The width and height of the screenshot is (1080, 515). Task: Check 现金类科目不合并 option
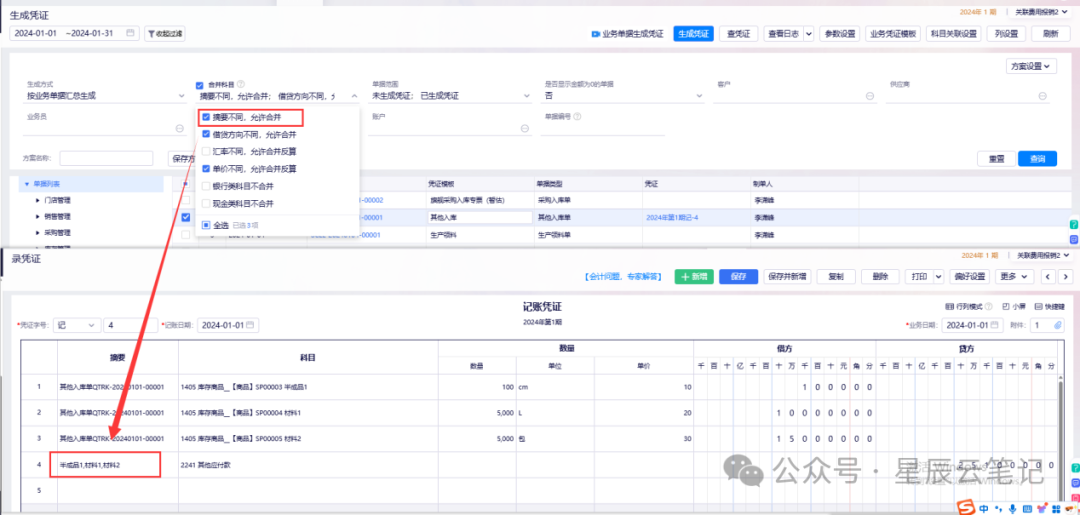coord(206,203)
